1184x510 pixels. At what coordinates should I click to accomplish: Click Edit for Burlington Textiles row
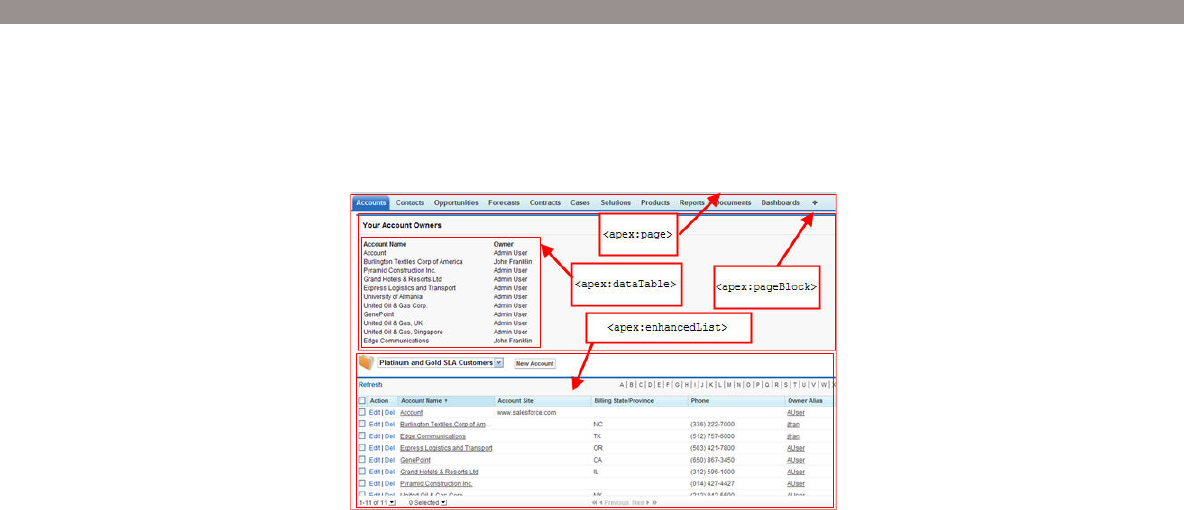(375, 424)
